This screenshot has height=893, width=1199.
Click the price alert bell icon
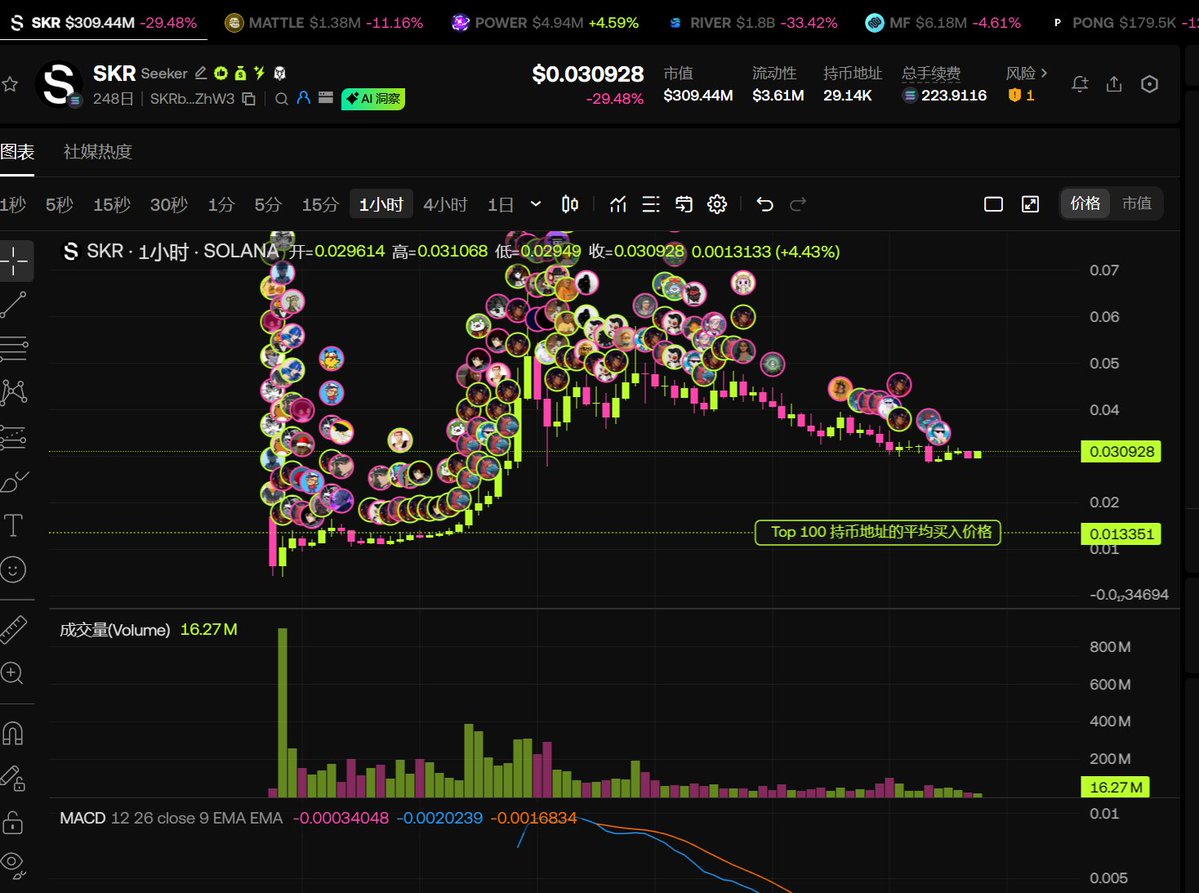tap(1079, 85)
